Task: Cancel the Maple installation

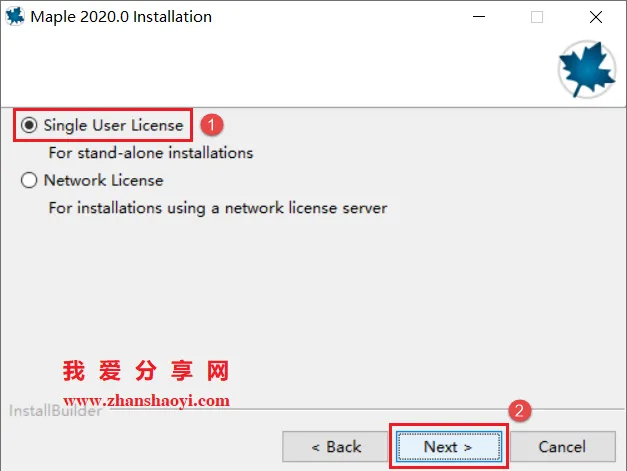Action: point(563,447)
